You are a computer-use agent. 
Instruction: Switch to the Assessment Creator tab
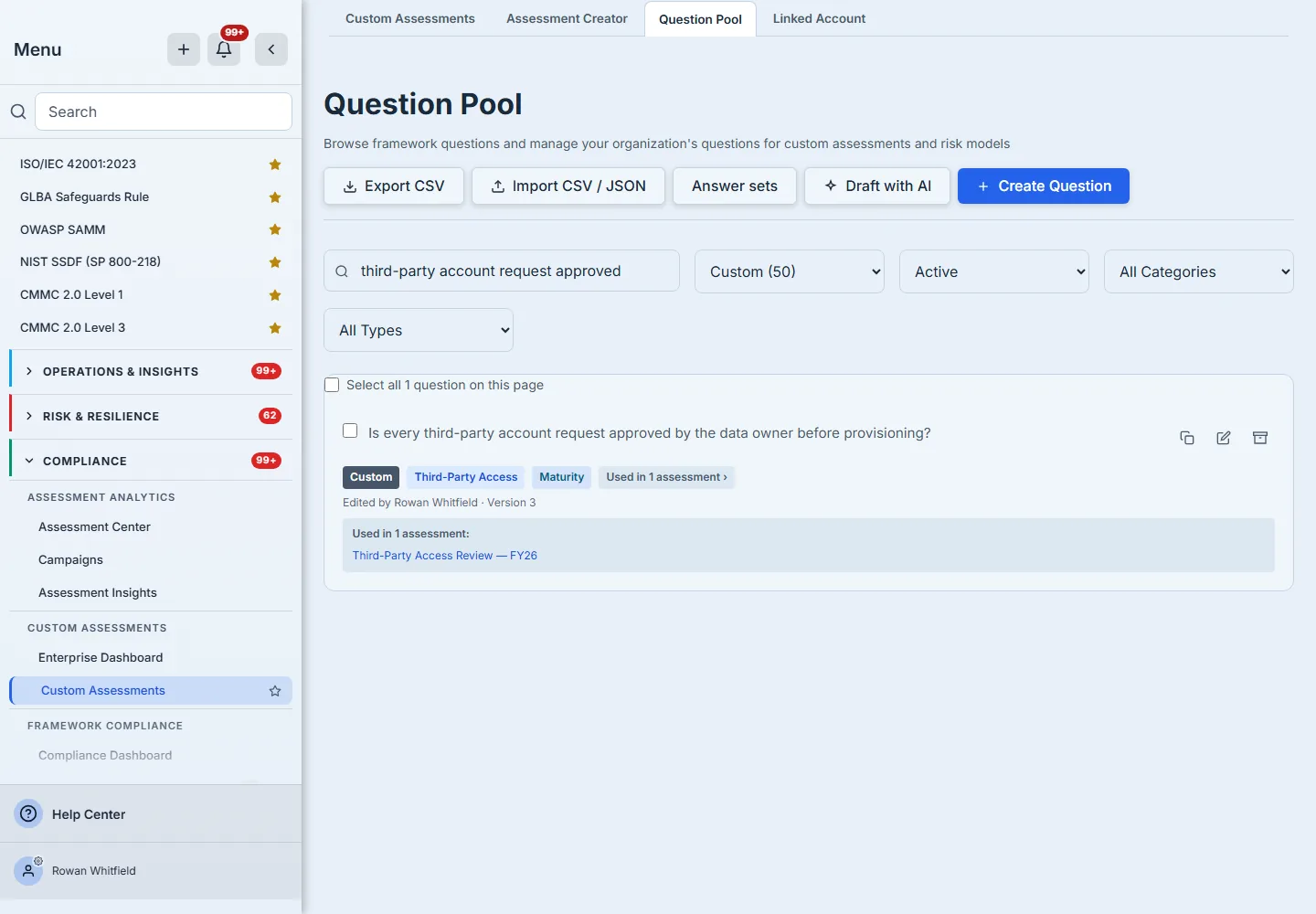(x=567, y=18)
